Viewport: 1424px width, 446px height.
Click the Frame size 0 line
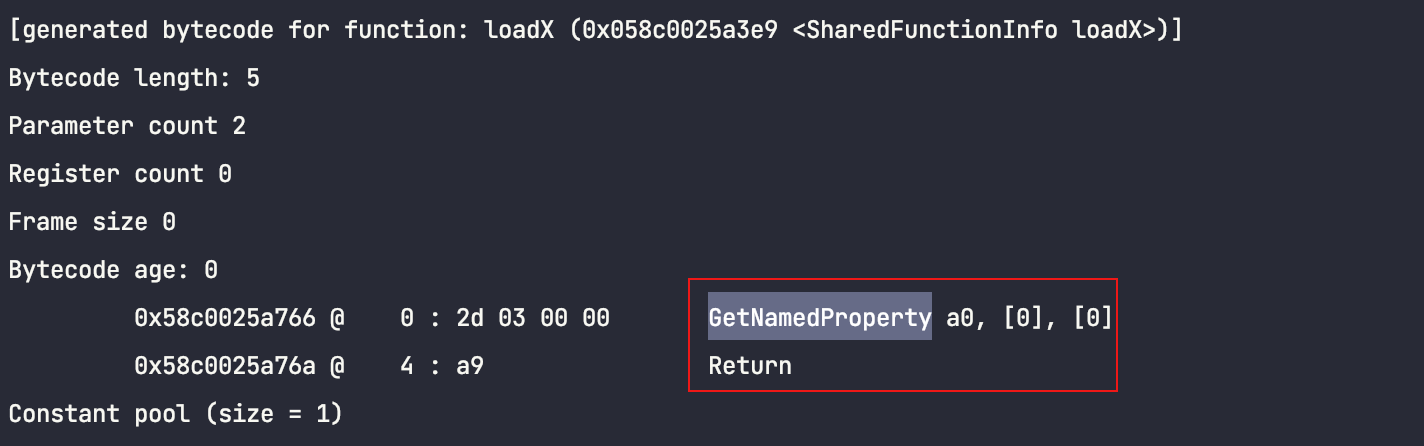92,222
